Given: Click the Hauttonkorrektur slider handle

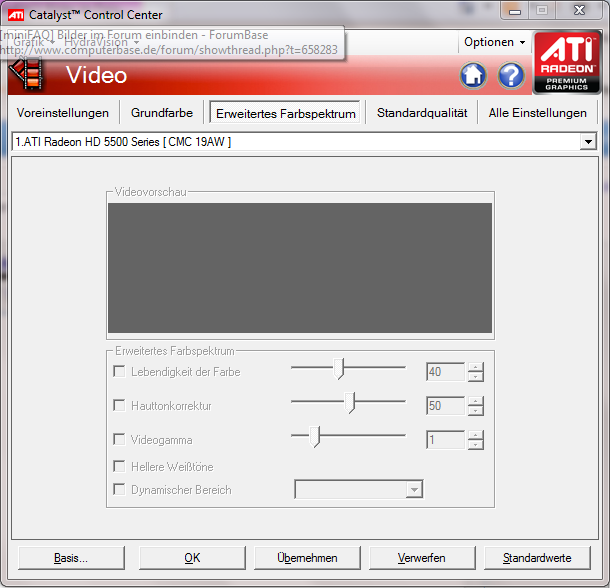Looking at the screenshot, I should point(350,402).
